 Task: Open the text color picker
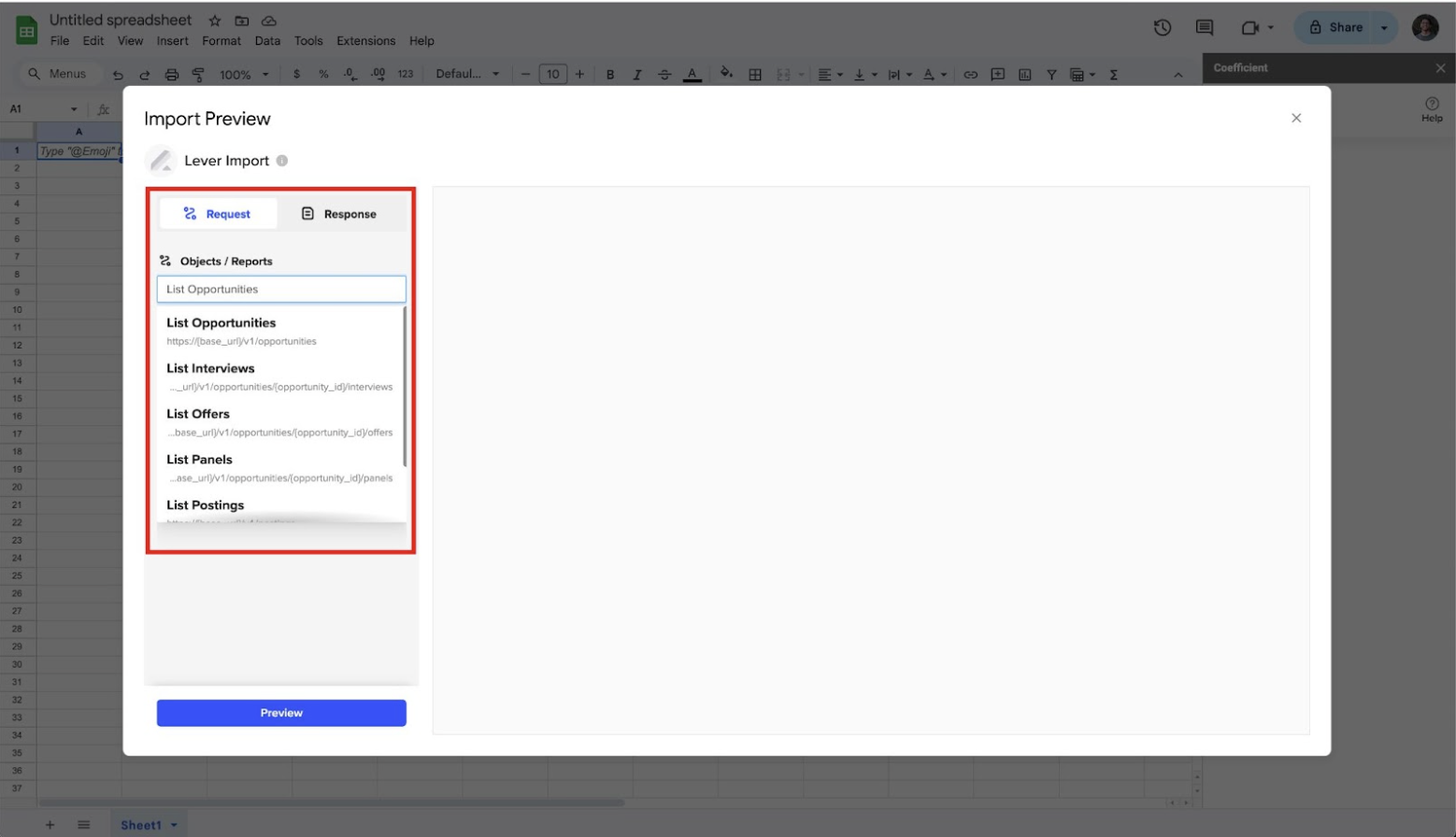pos(692,75)
